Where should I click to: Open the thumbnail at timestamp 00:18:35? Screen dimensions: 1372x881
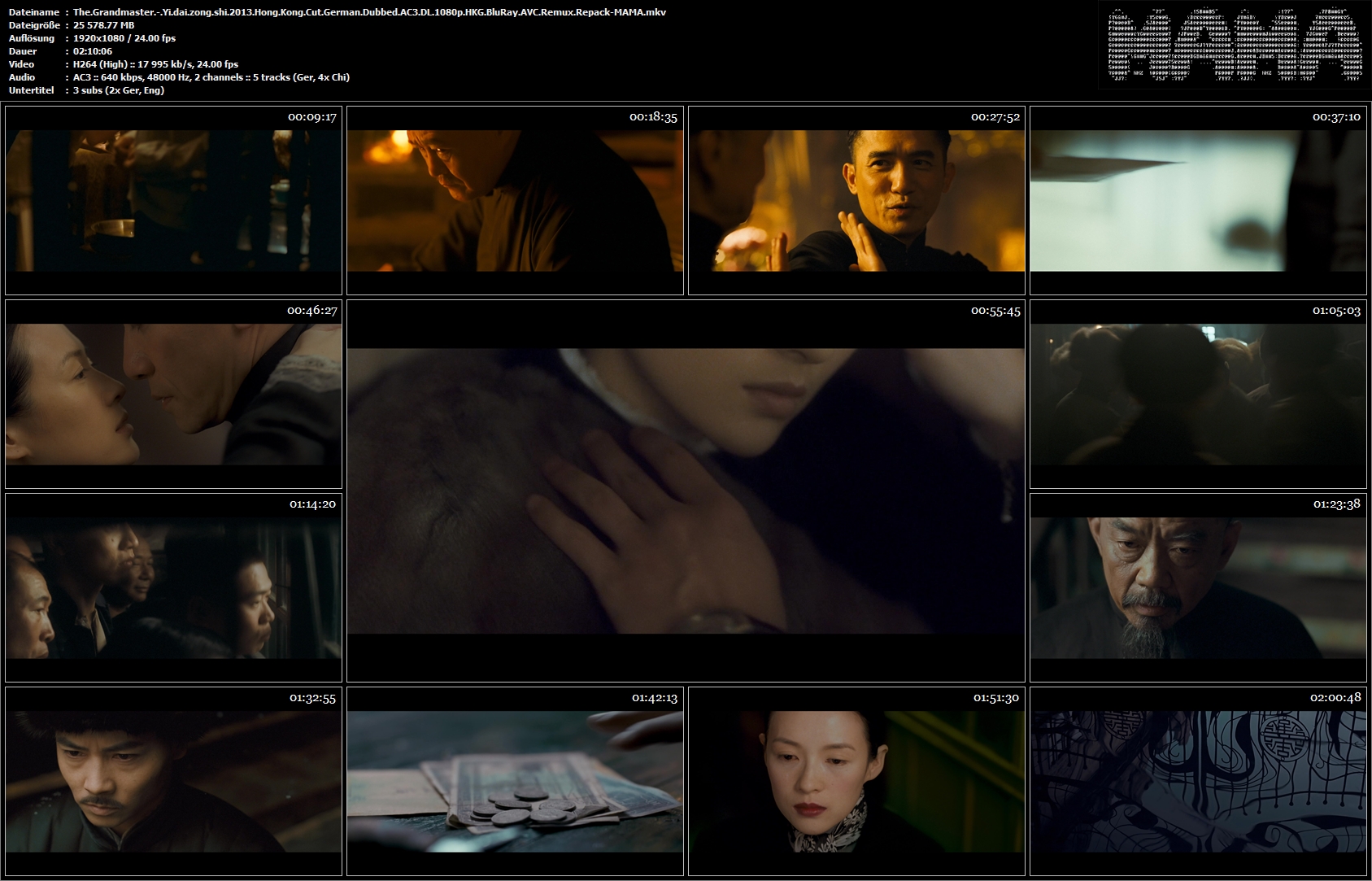[x=515, y=200]
